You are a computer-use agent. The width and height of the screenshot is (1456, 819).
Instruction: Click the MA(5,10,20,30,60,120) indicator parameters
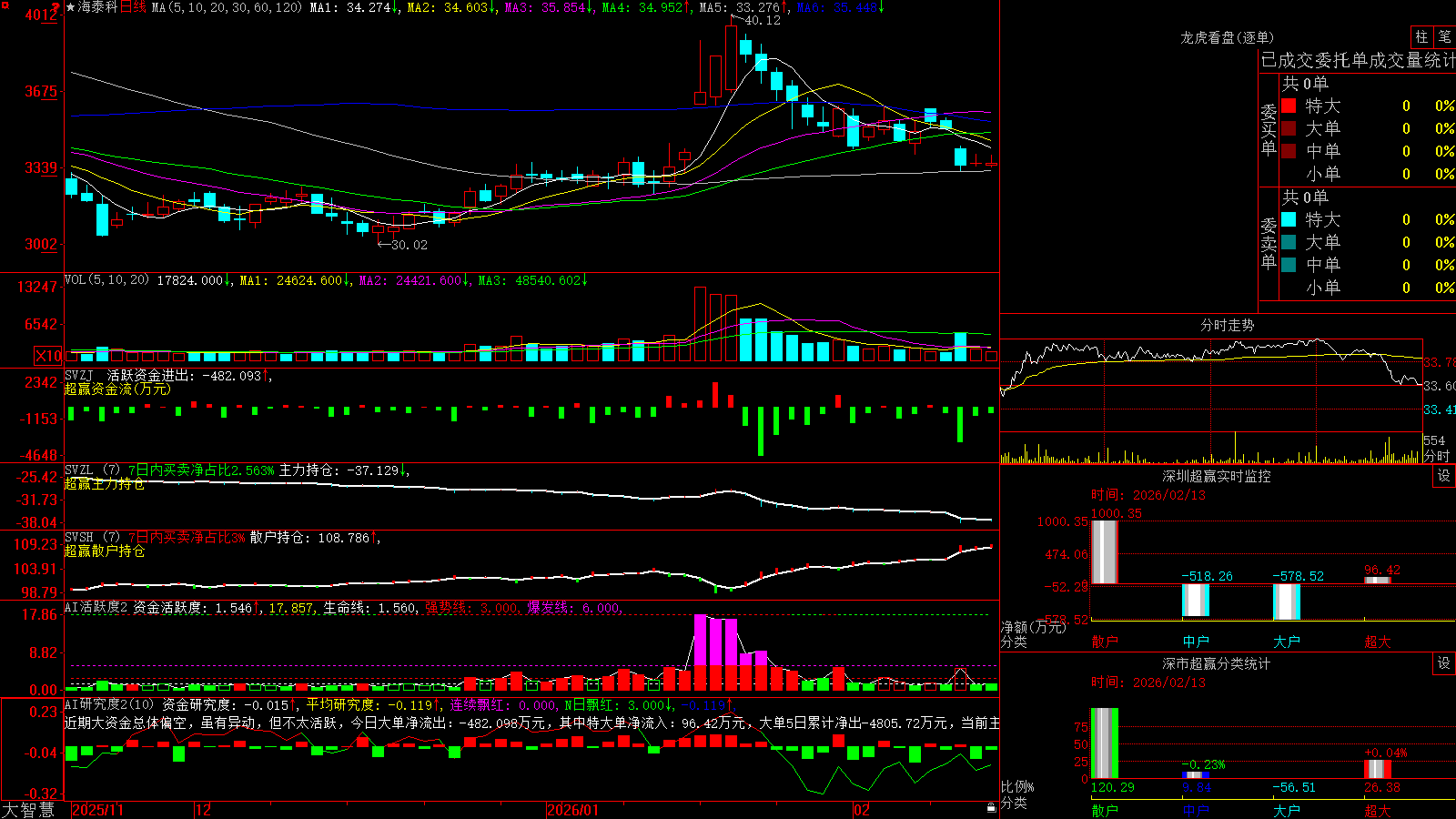tap(227, 7)
